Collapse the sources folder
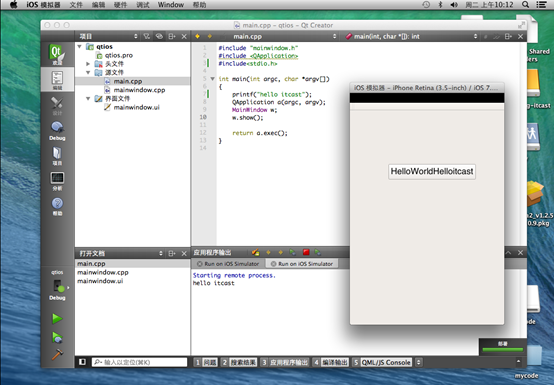The width and height of the screenshot is (554, 385). click(88, 72)
